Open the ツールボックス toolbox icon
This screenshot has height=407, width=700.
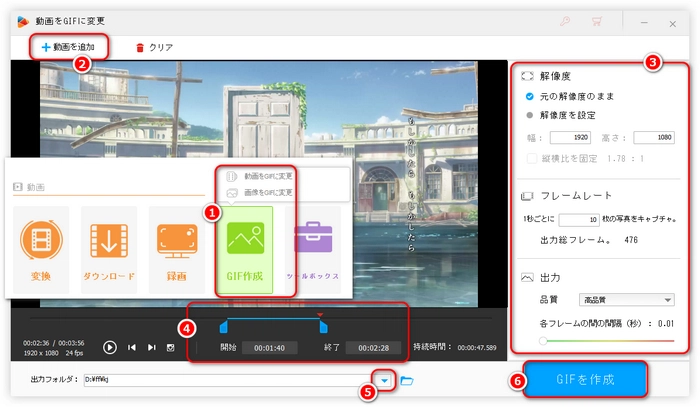(x=313, y=241)
